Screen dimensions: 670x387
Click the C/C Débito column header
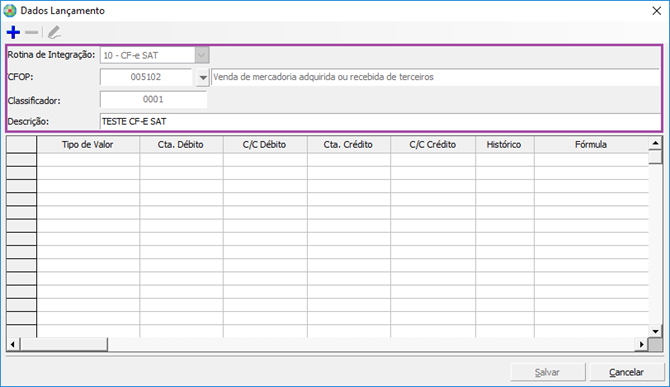[265, 144]
